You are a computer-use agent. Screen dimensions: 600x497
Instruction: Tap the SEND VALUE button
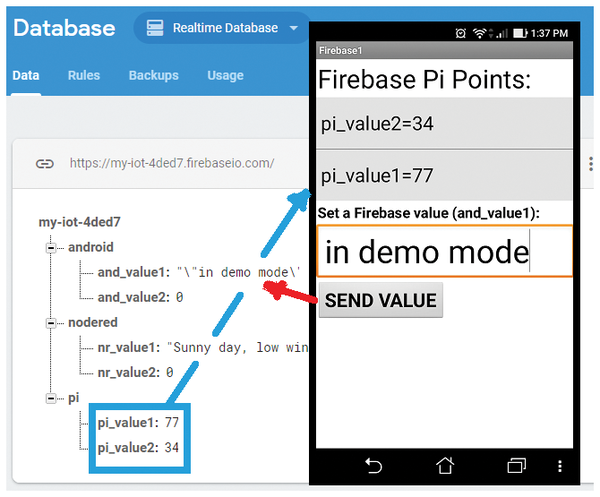pos(381,300)
